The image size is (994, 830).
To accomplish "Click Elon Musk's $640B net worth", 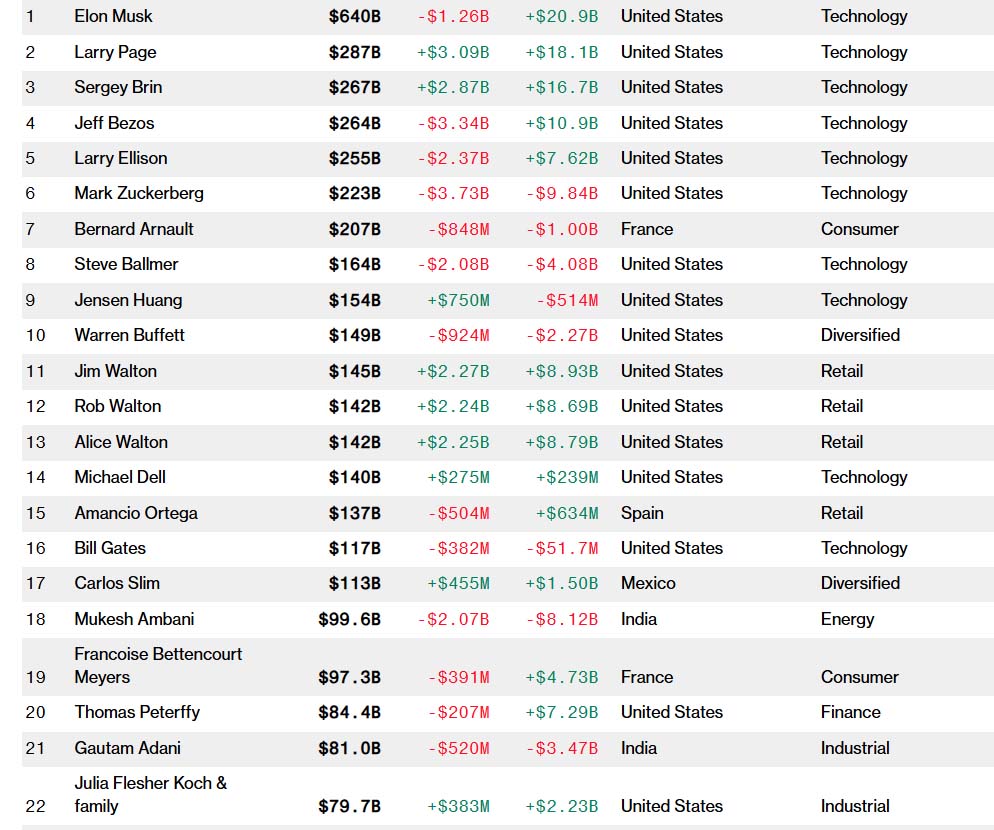I will click(354, 16).
